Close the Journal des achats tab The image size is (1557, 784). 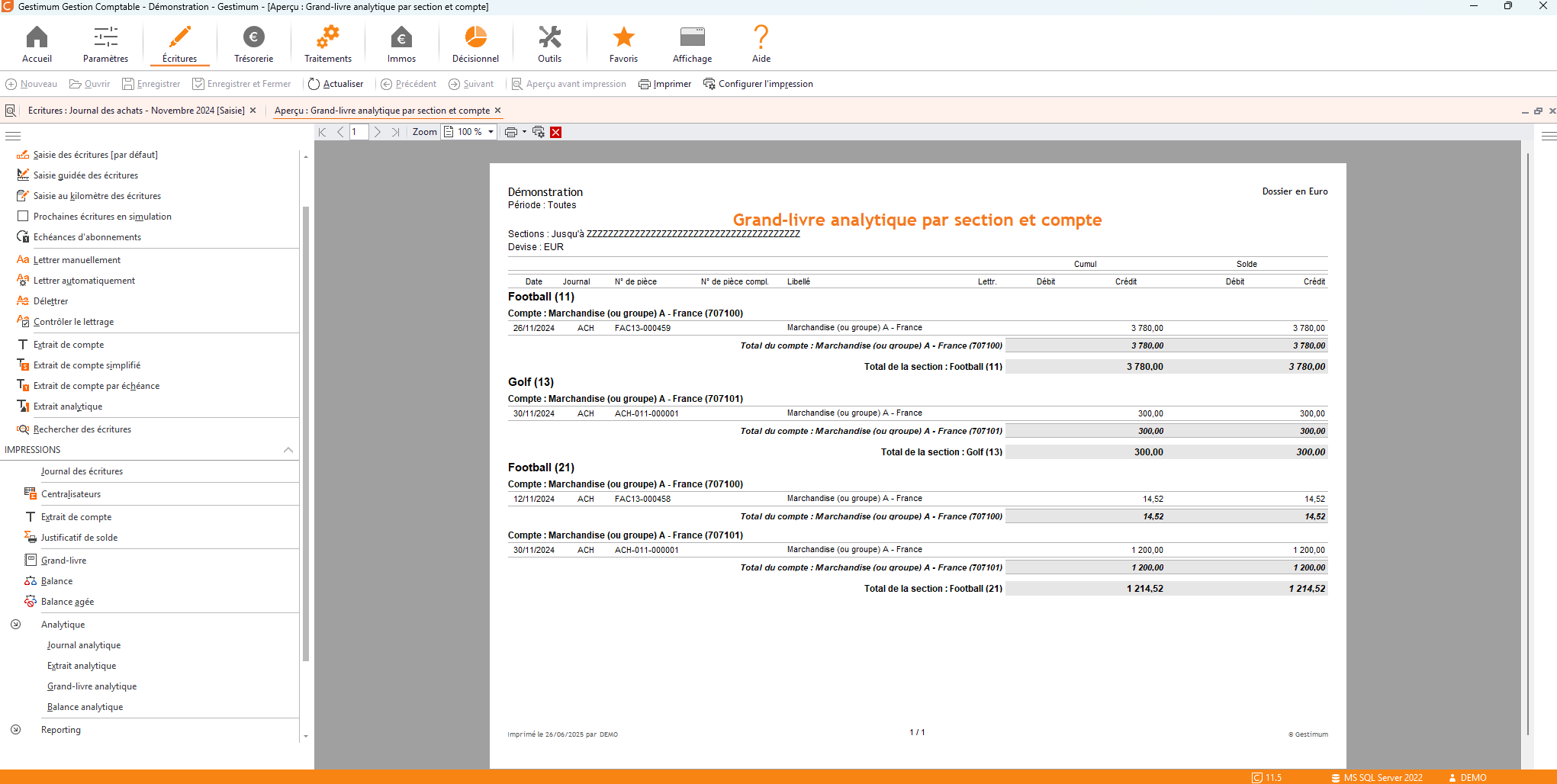coord(253,111)
